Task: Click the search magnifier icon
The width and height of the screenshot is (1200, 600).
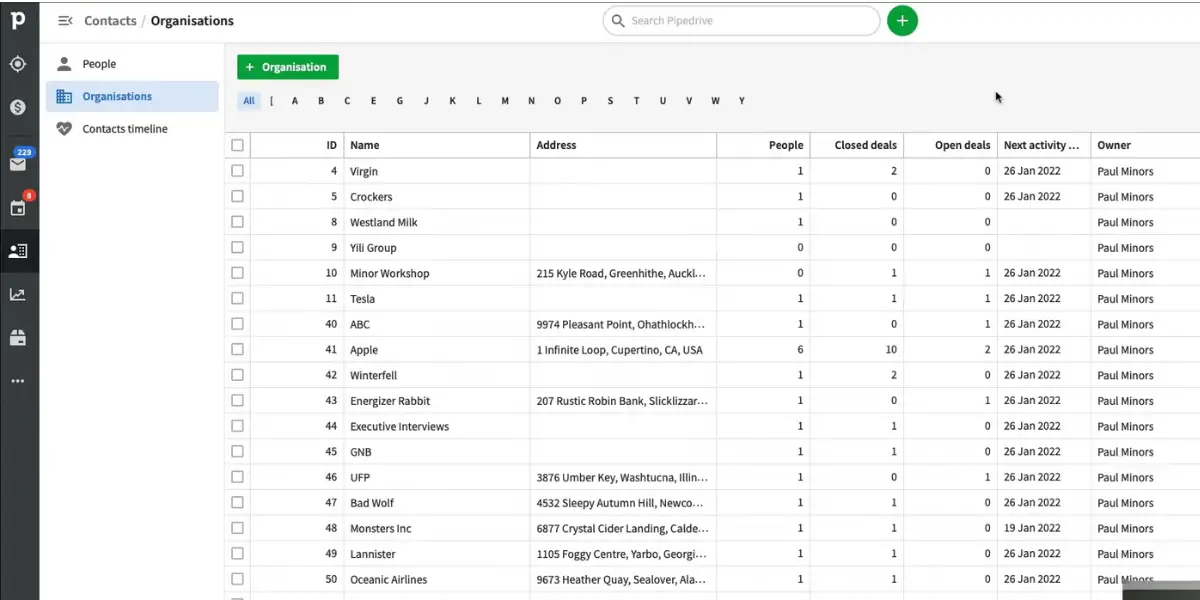Action: click(618, 21)
